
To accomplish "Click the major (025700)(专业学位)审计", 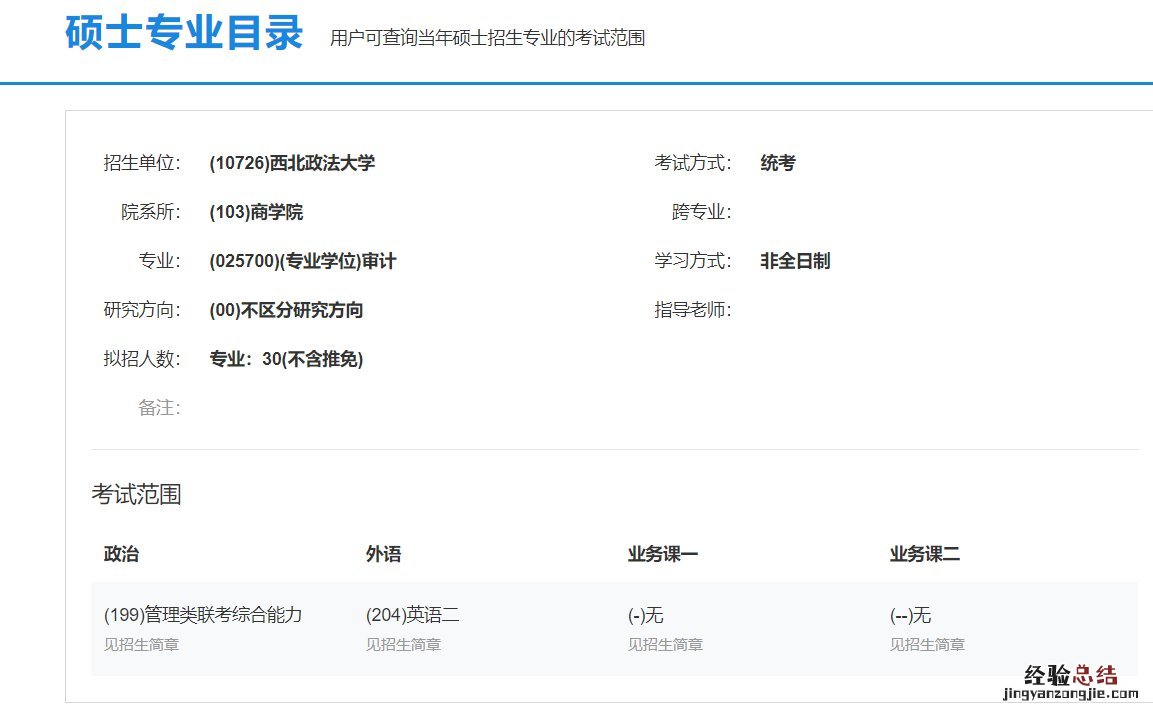I will pos(303,261).
